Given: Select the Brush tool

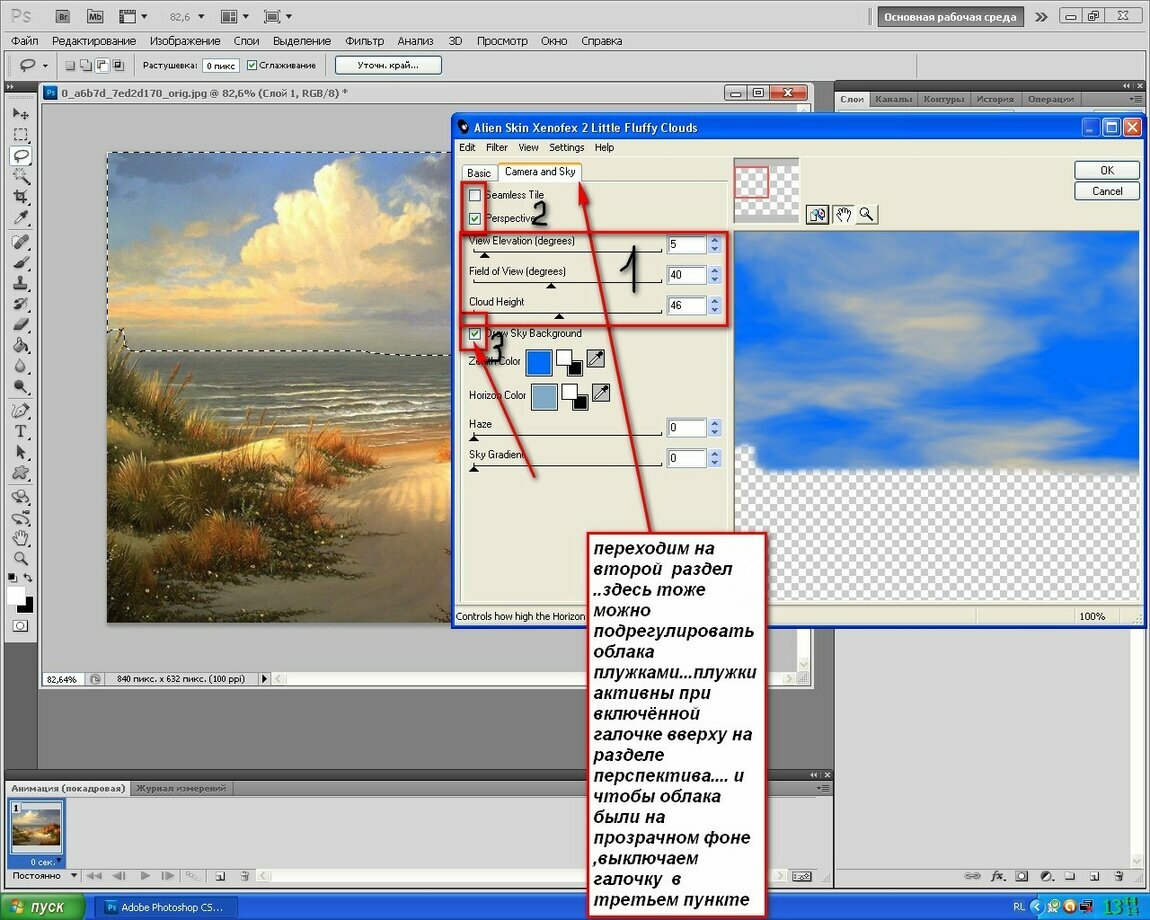Looking at the screenshot, I should point(21,263).
